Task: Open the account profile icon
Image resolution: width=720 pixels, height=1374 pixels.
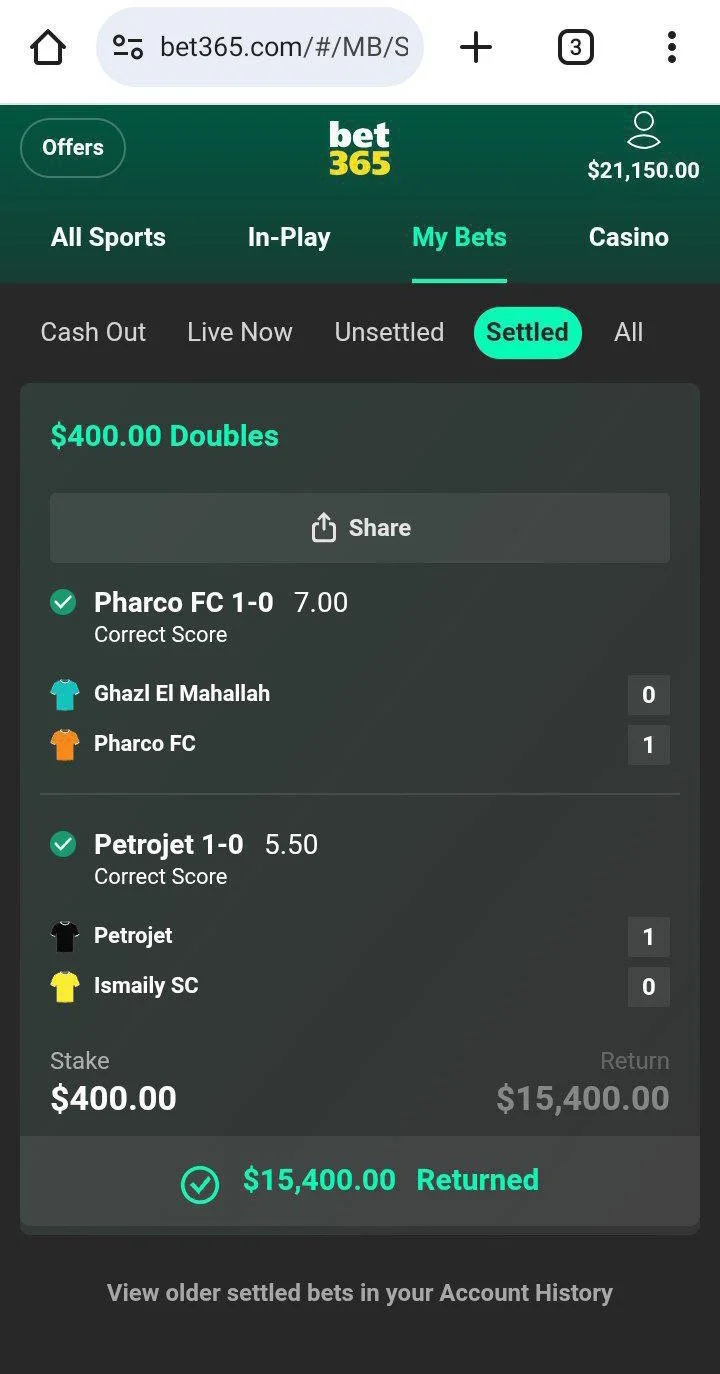Action: [644, 131]
